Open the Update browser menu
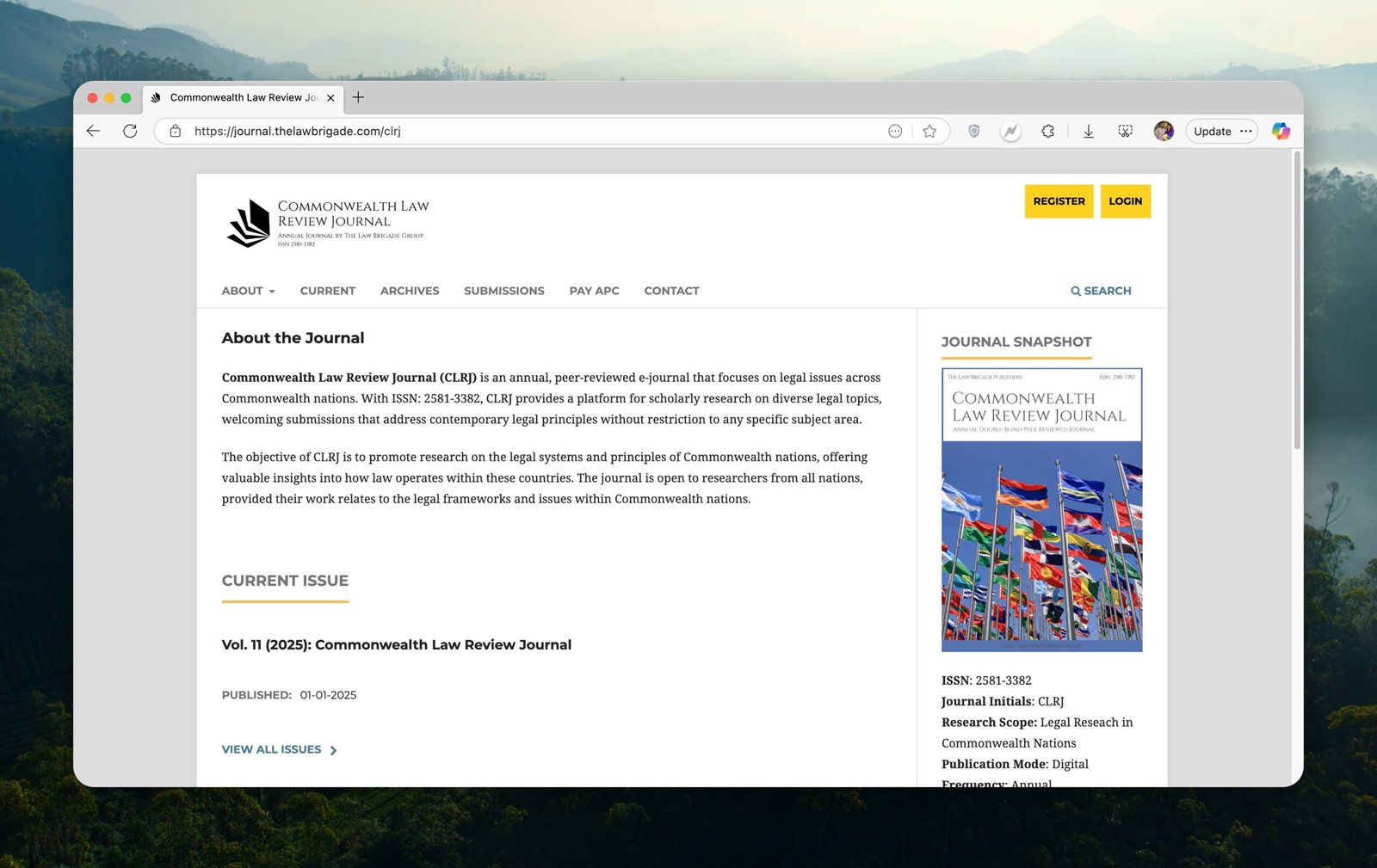Image resolution: width=1377 pixels, height=868 pixels. point(1221,131)
